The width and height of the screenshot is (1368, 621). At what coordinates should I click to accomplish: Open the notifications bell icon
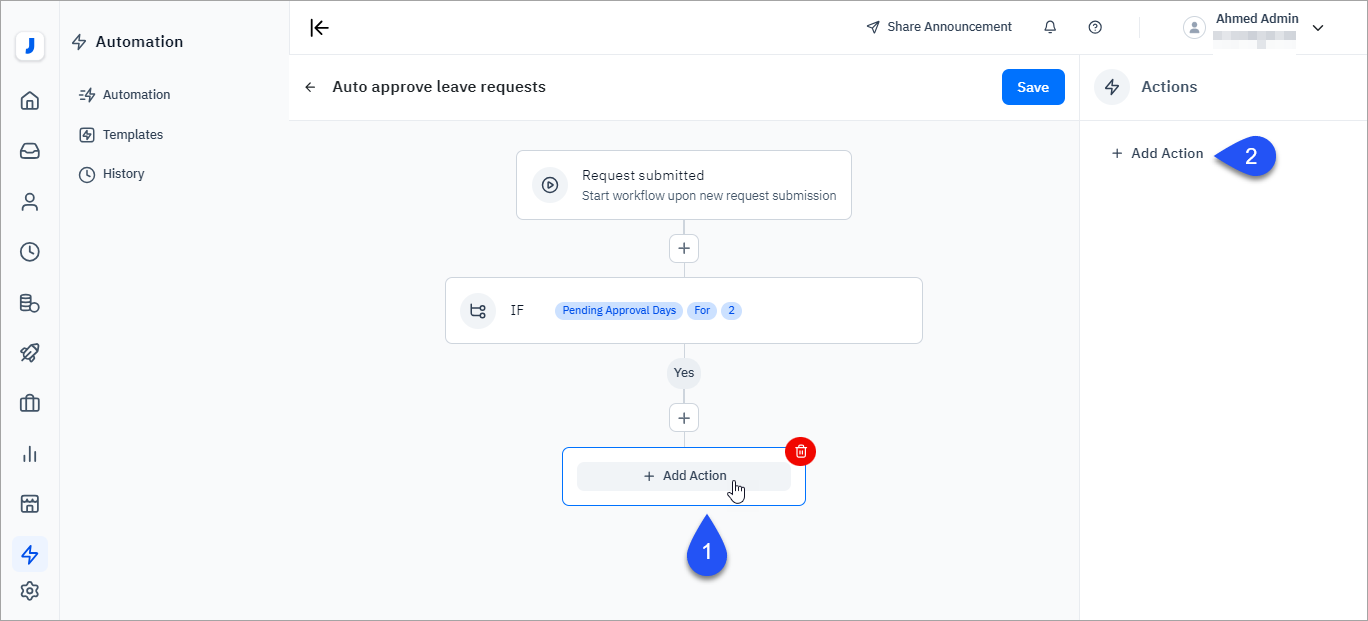[x=1050, y=27]
